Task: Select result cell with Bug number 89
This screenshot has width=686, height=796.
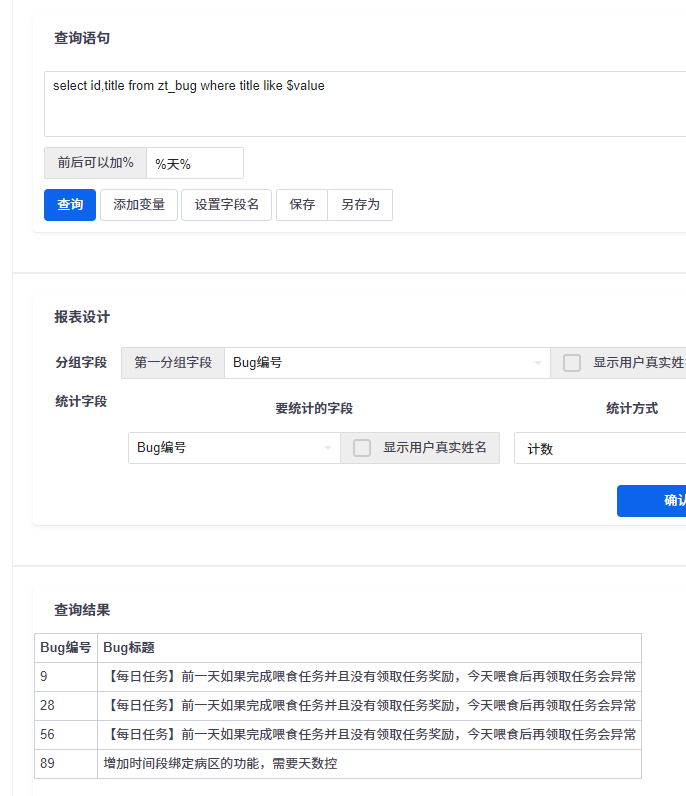Action: coord(66,764)
